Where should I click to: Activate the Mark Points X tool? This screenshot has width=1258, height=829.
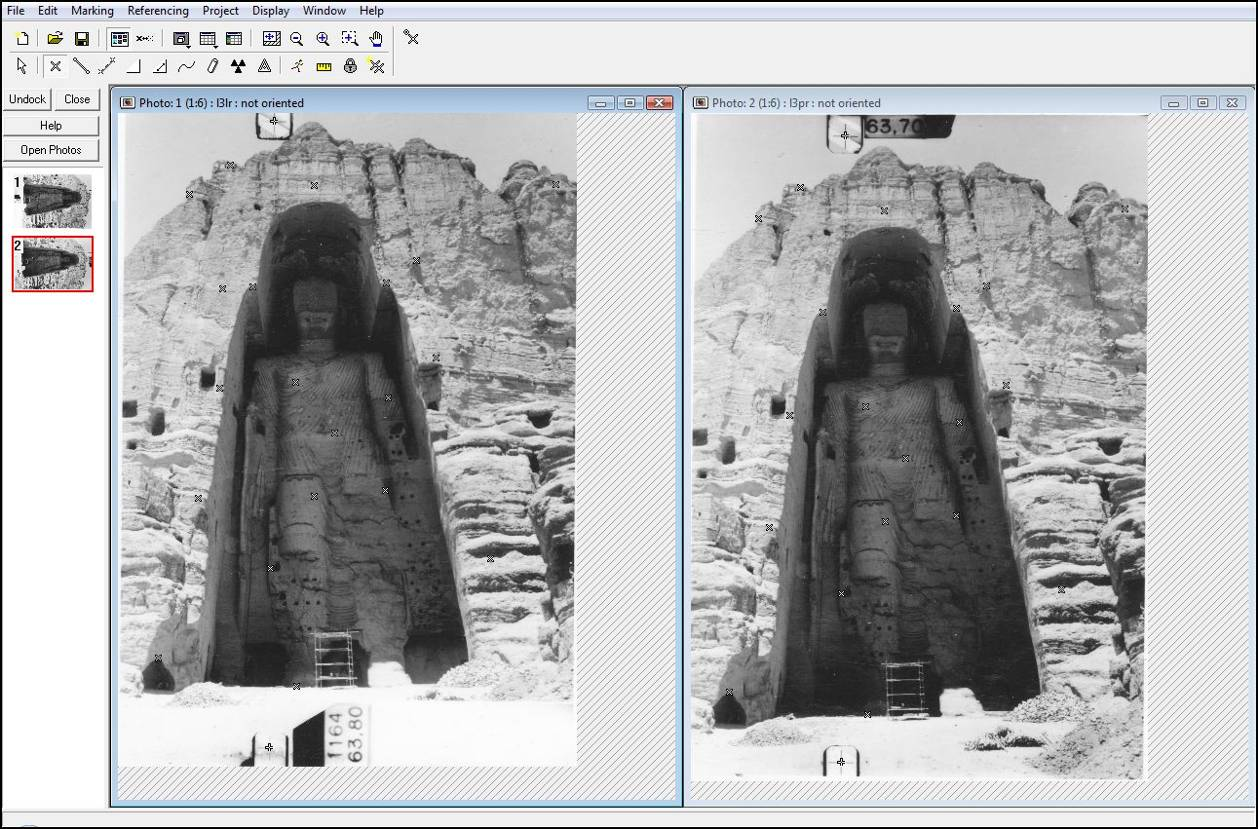pyautogui.click(x=55, y=66)
